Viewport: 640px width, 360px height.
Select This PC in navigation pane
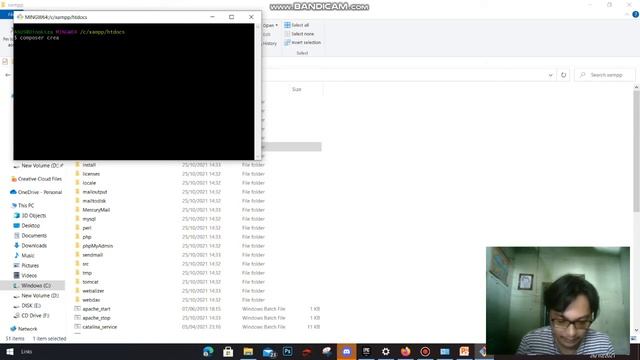pyautogui.click(x=23, y=205)
